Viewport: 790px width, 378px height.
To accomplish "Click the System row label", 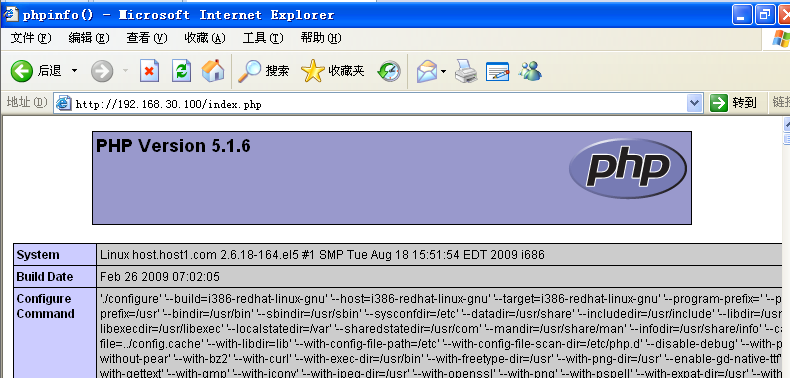I will tap(55, 255).
